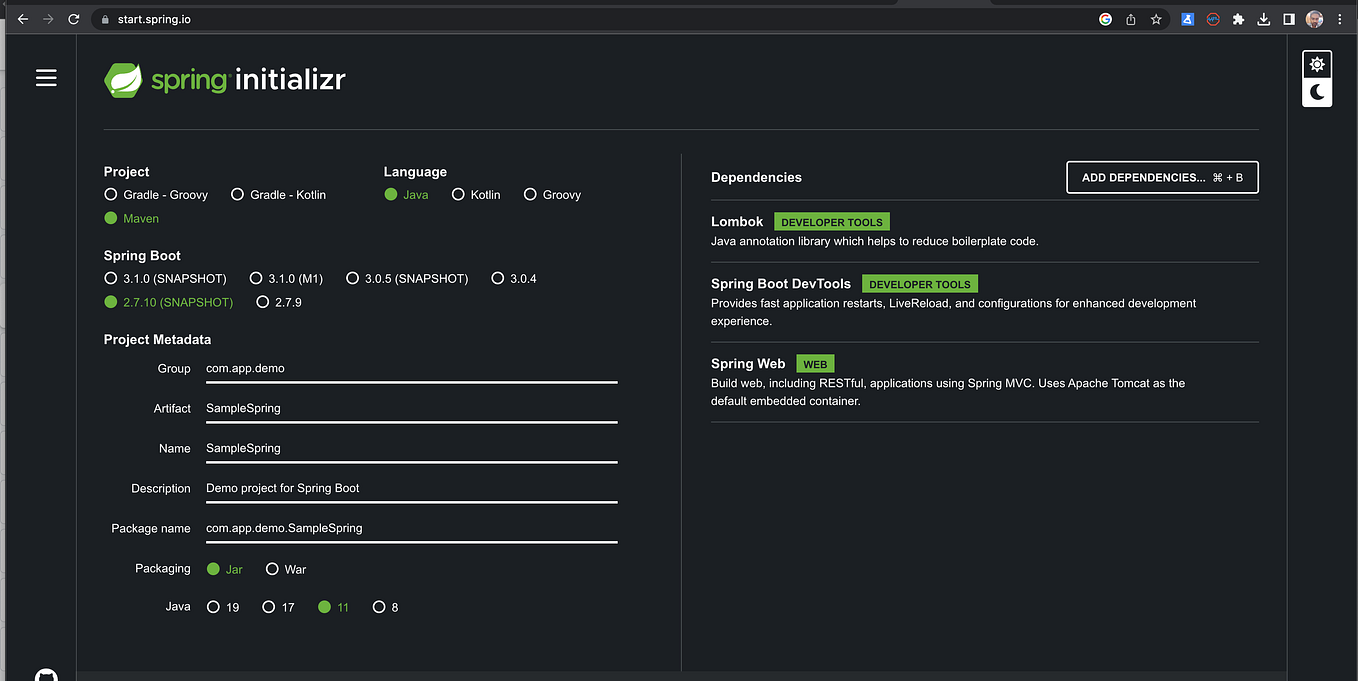
Task: Click the share icon in the toolbar
Action: pyautogui.click(x=1131, y=18)
